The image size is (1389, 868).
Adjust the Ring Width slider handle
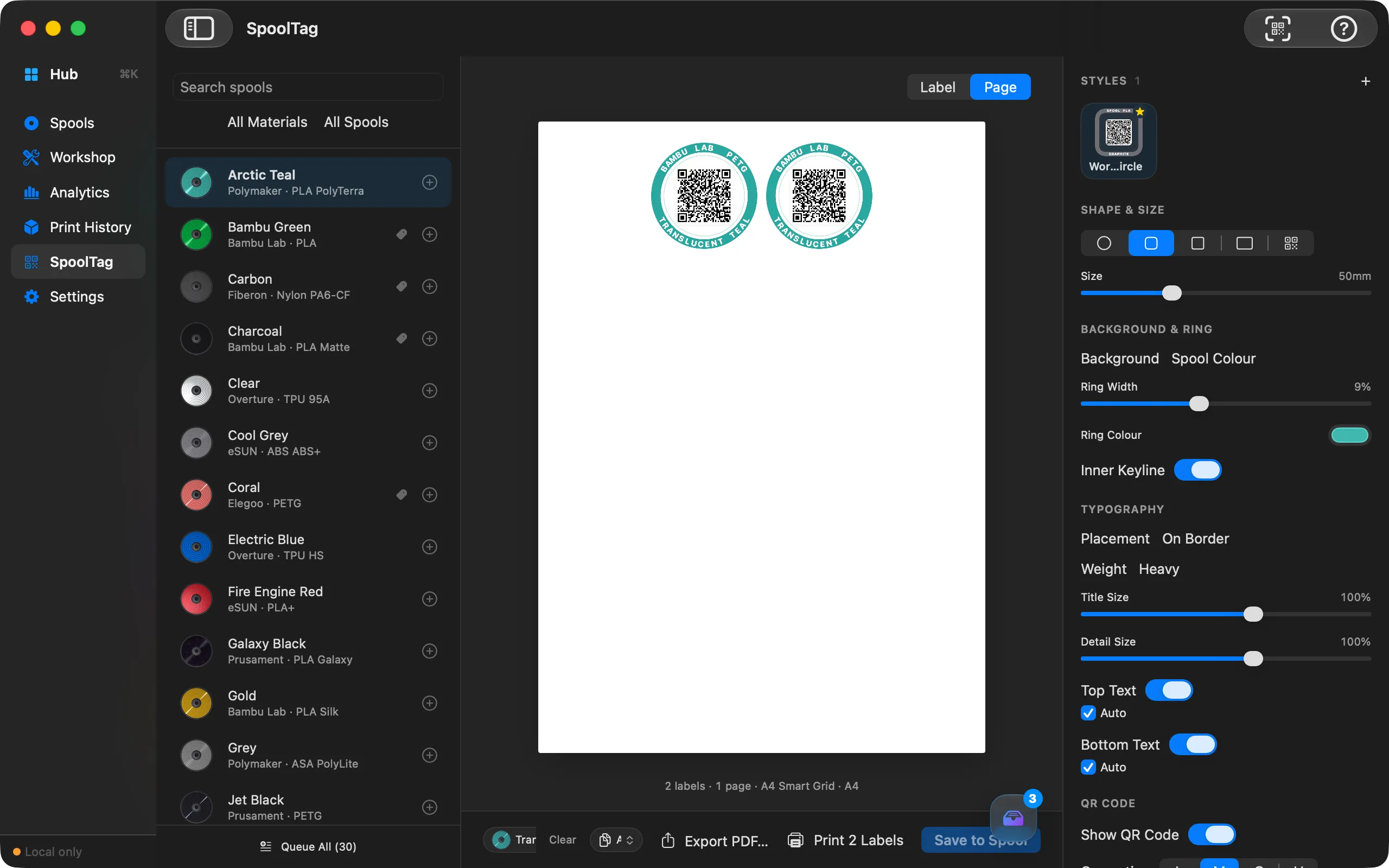pos(1199,404)
